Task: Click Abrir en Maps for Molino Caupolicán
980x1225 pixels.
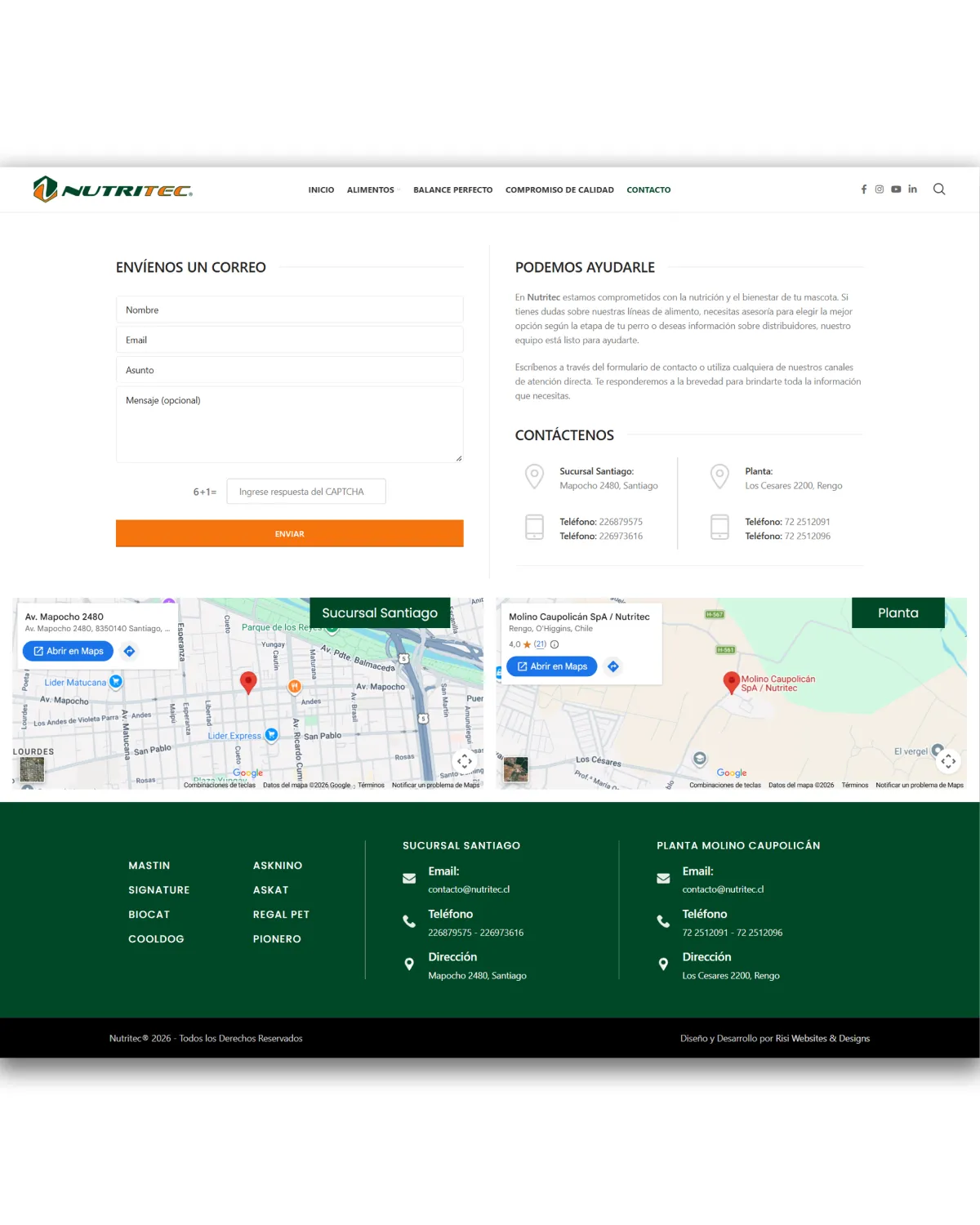Action: [x=552, y=666]
